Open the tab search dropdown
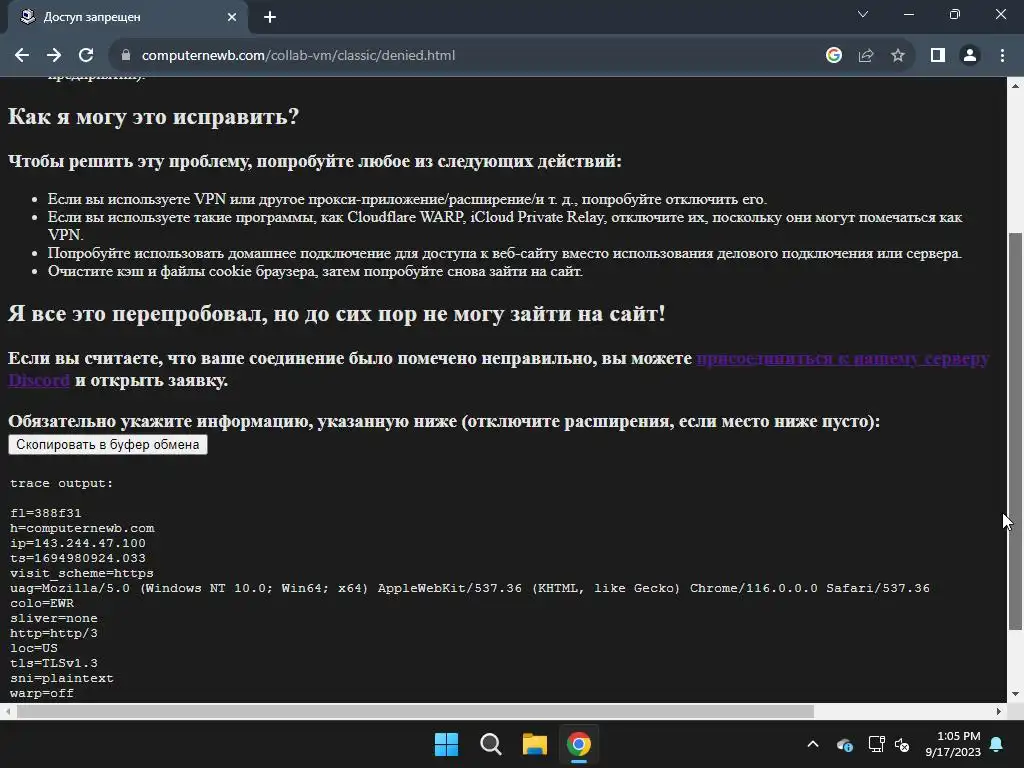1024x768 pixels. click(x=863, y=14)
